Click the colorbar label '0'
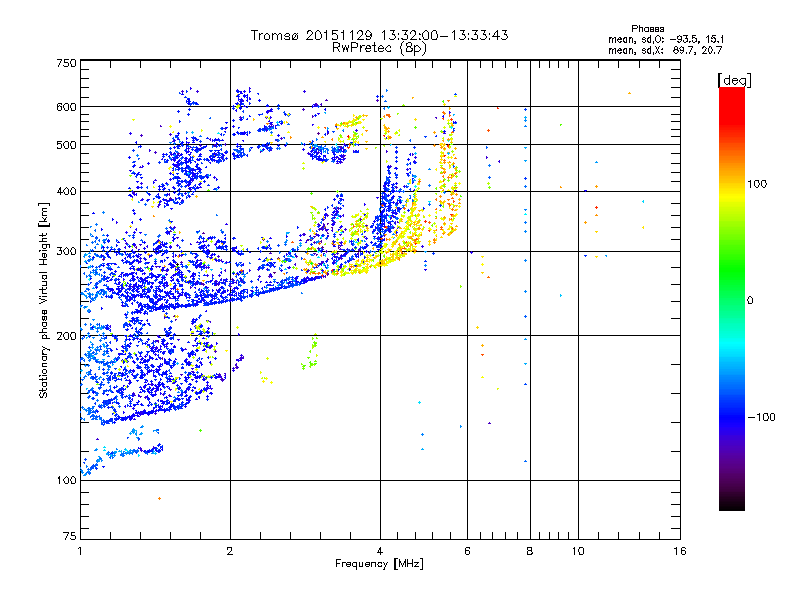This screenshot has height=600, width=800. point(750,301)
